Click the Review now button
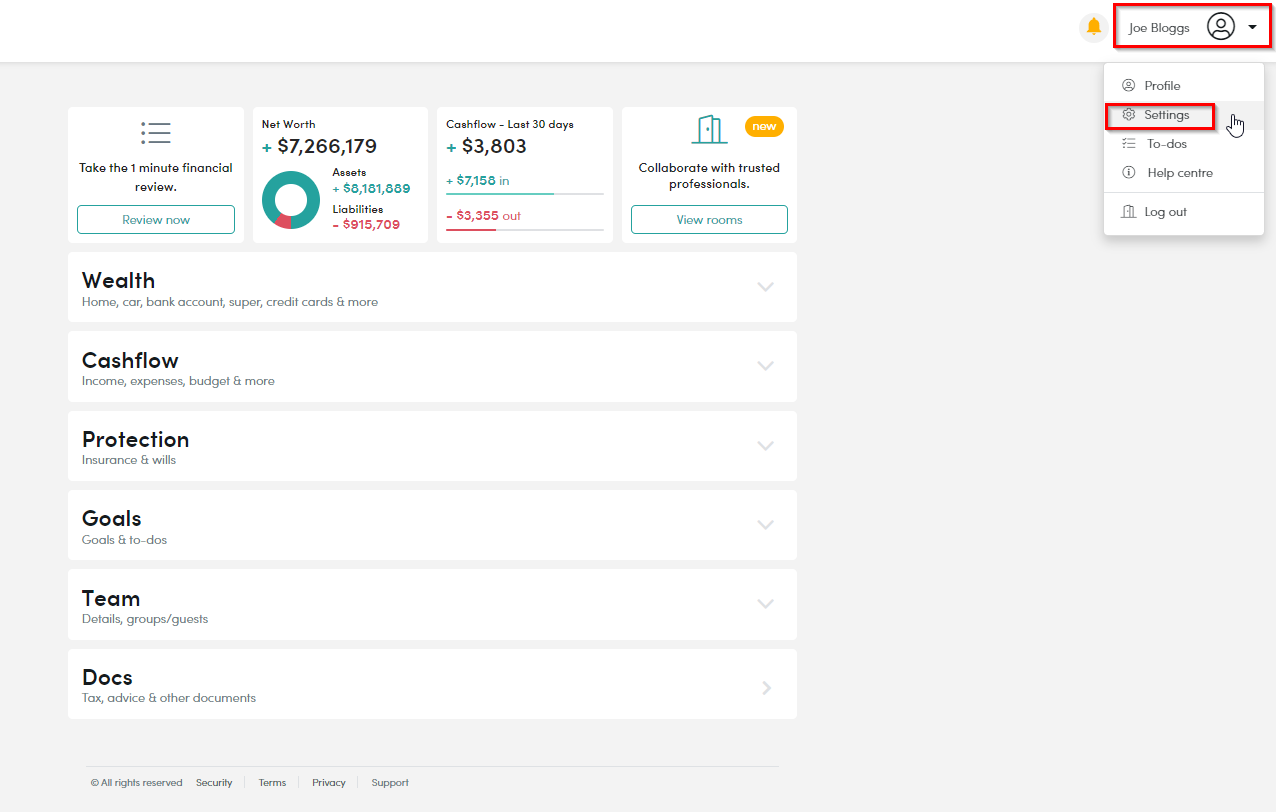The image size is (1276, 812). pos(156,220)
